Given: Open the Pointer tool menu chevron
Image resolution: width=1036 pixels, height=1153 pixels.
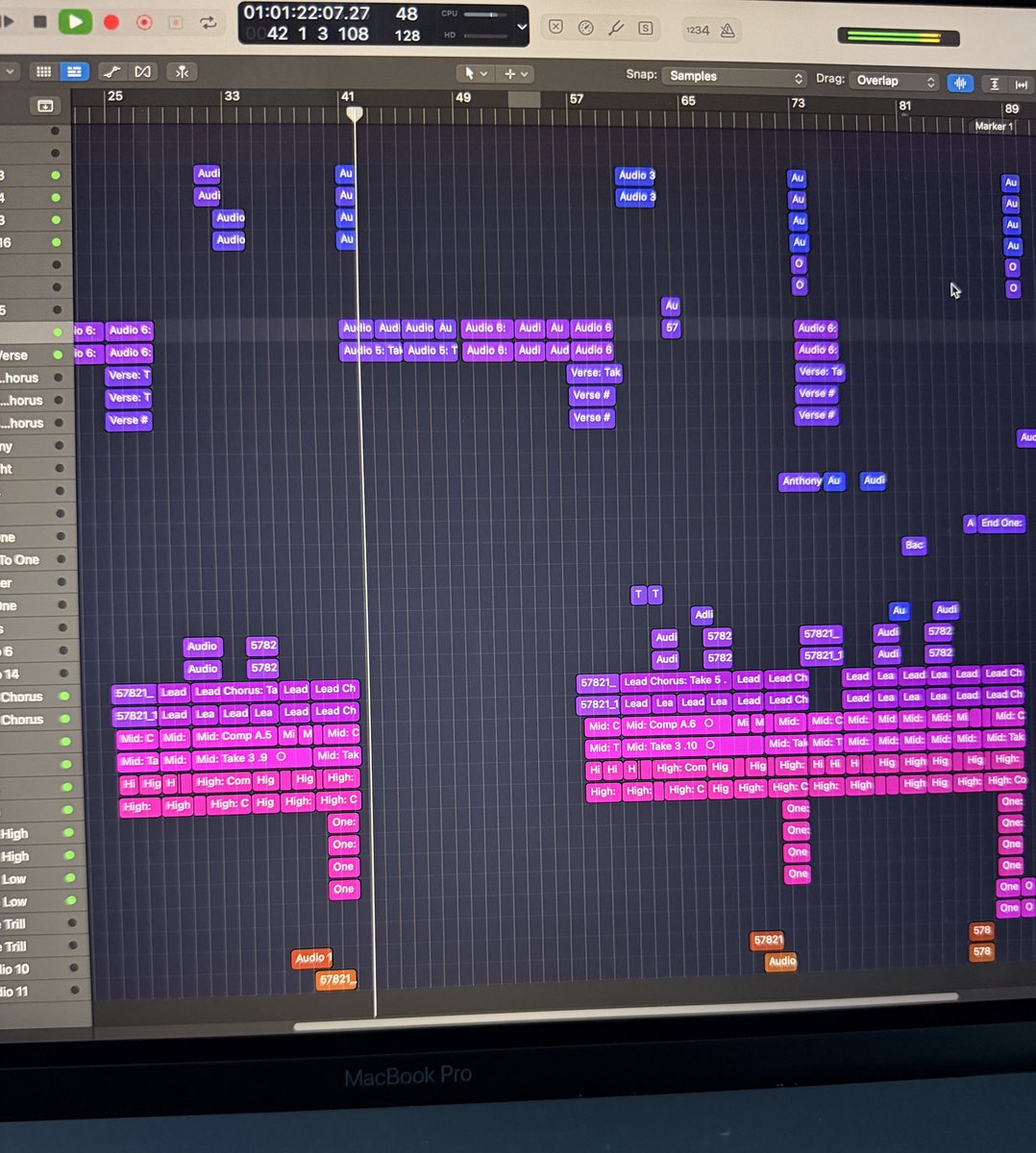Looking at the screenshot, I should pos(483,74).
